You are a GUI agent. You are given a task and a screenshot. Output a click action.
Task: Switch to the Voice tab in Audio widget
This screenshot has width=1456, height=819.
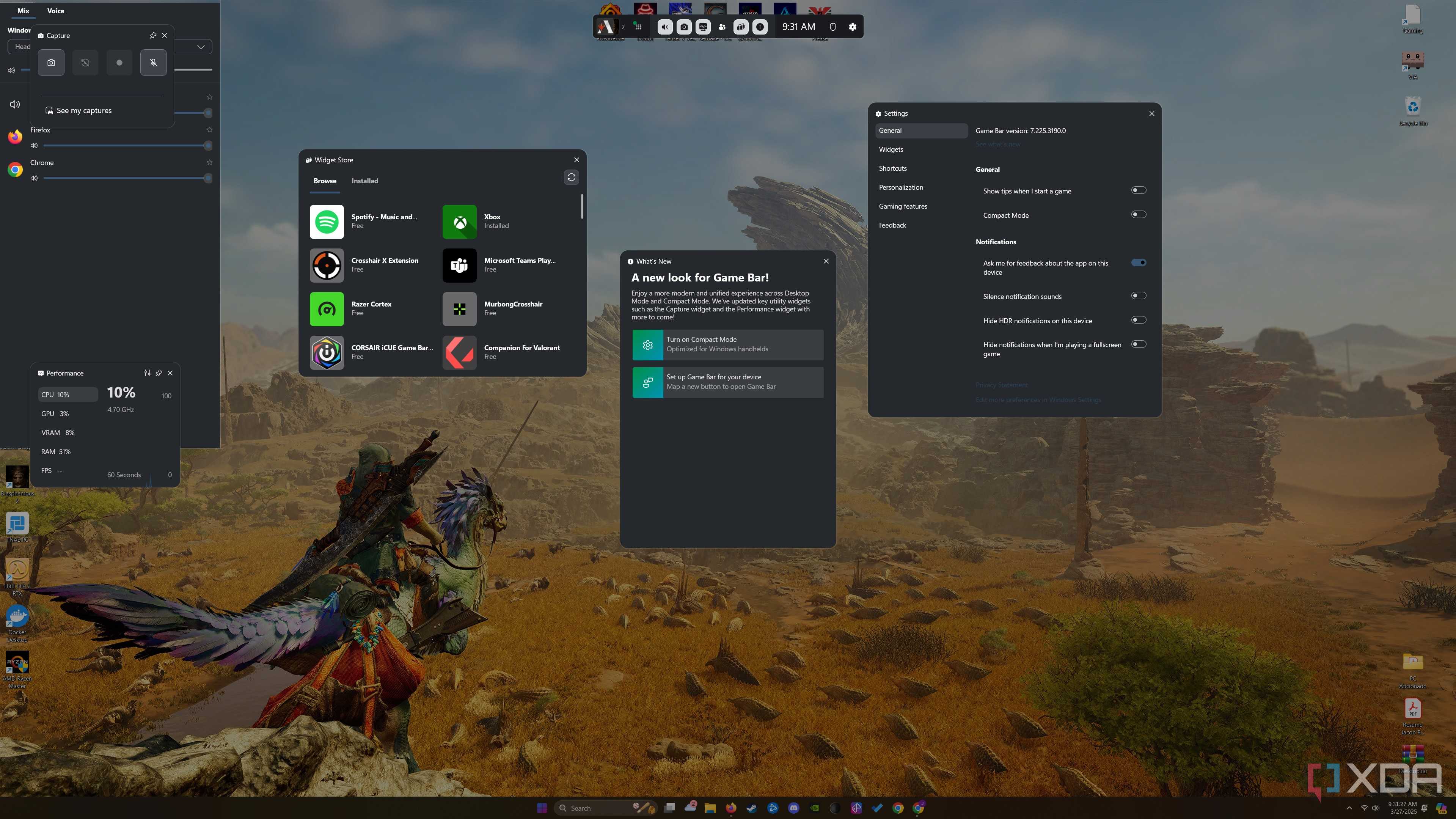(55, 11)
